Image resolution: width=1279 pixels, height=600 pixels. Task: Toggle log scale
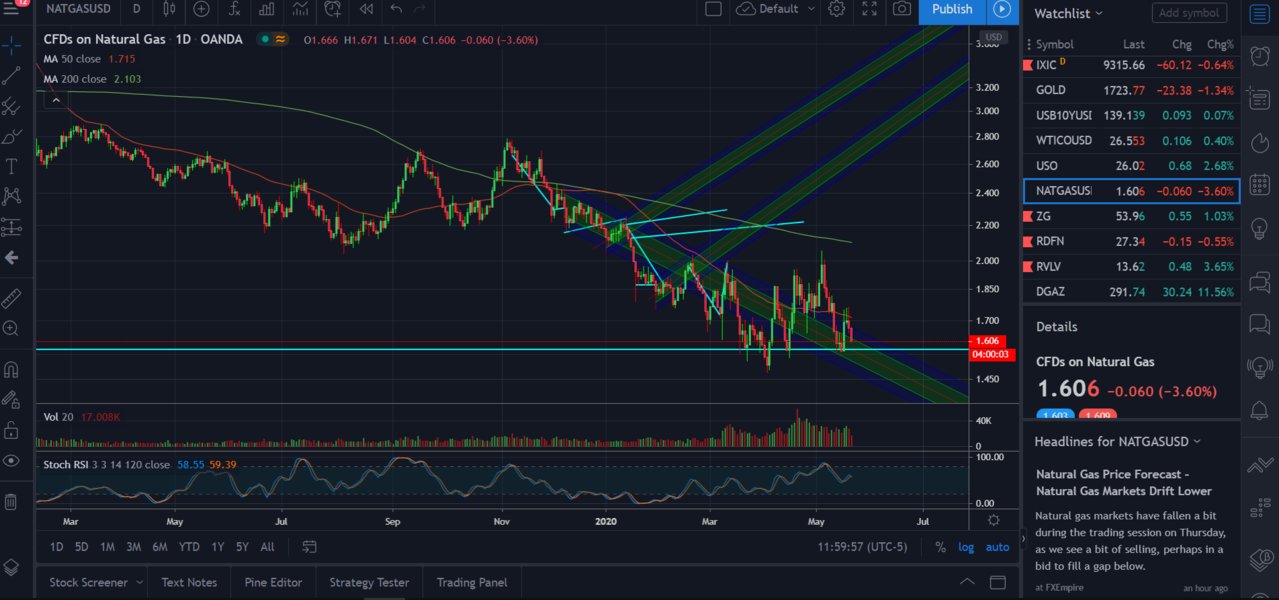(966, 547)
